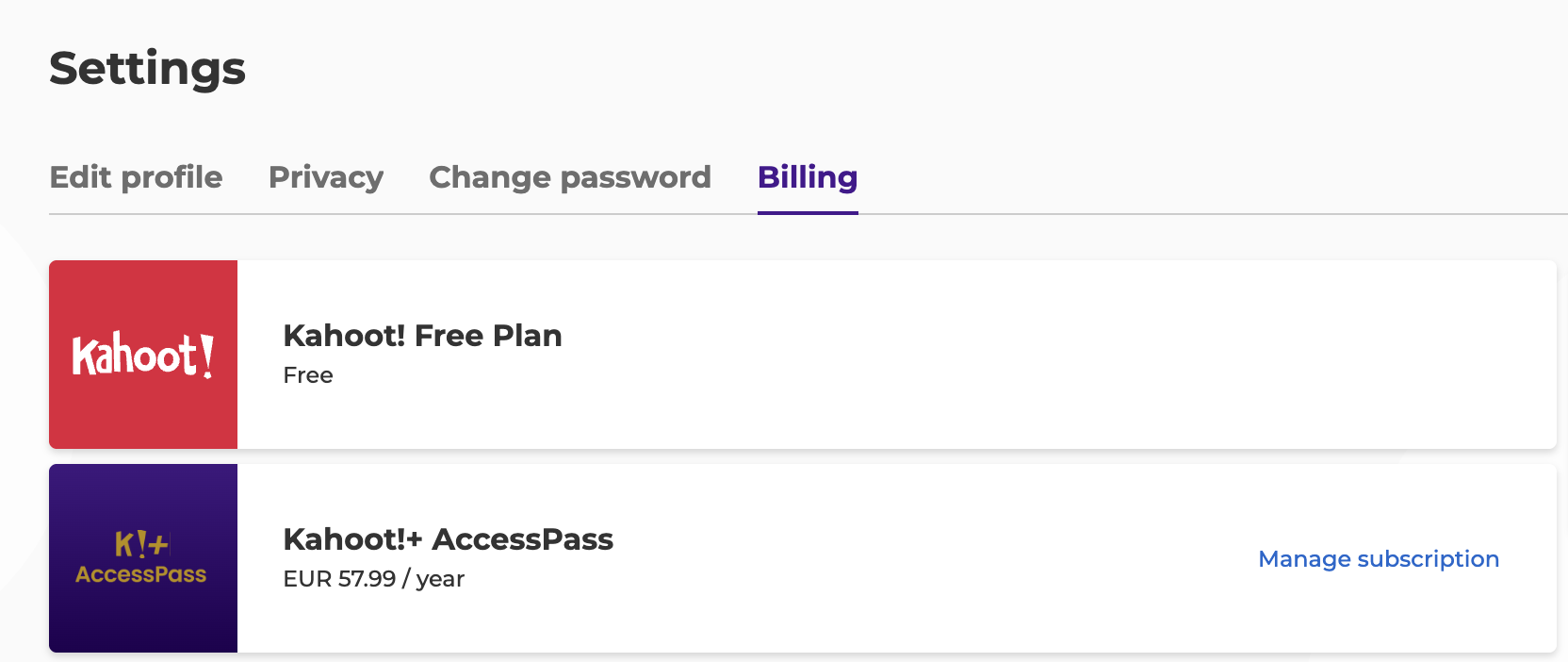
Task: Click the gold K!+ symbol
Action: (x=141, y=544)
